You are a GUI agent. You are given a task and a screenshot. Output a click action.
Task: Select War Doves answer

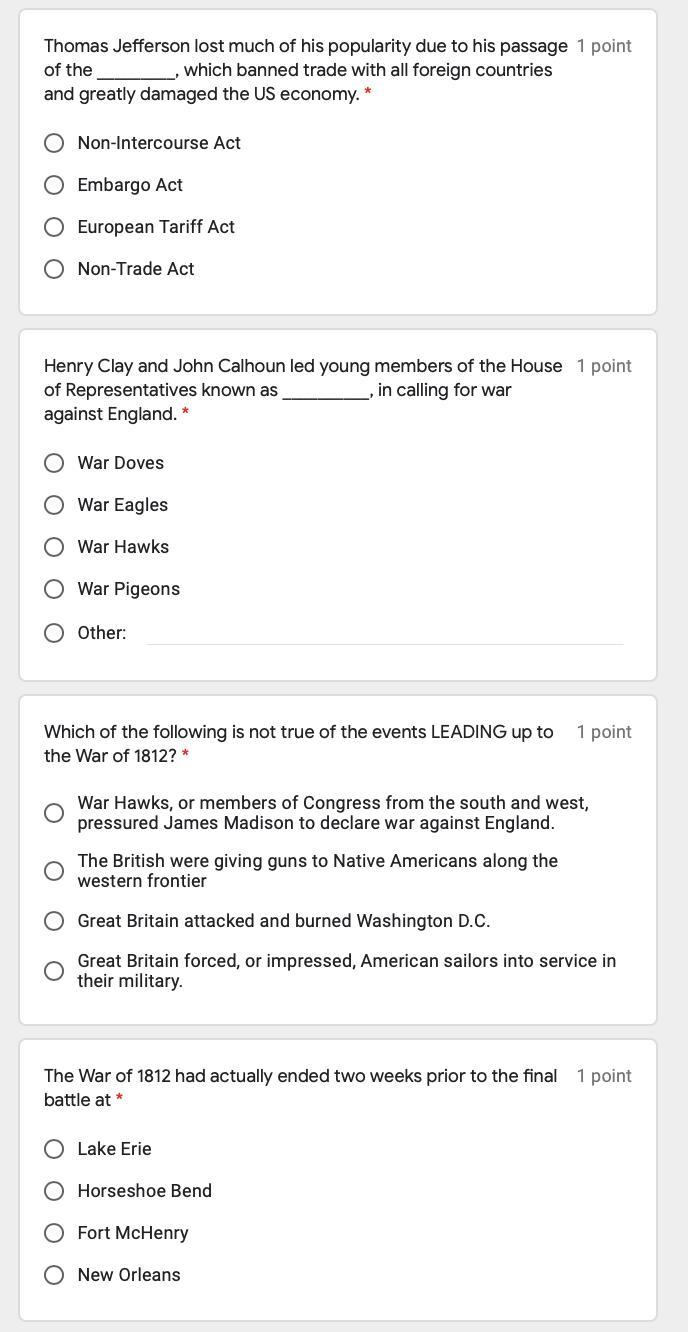tap(54, 463)
